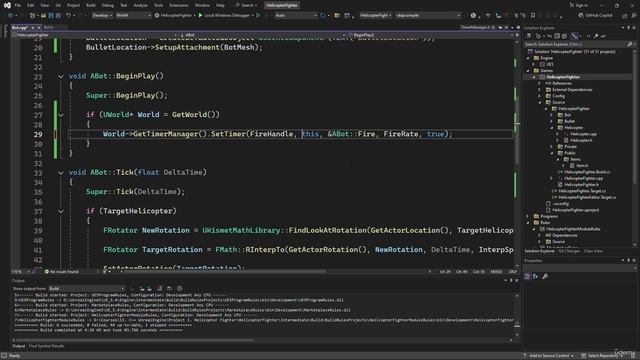Click the Visual Studio logo icon

tap(7, 5)
